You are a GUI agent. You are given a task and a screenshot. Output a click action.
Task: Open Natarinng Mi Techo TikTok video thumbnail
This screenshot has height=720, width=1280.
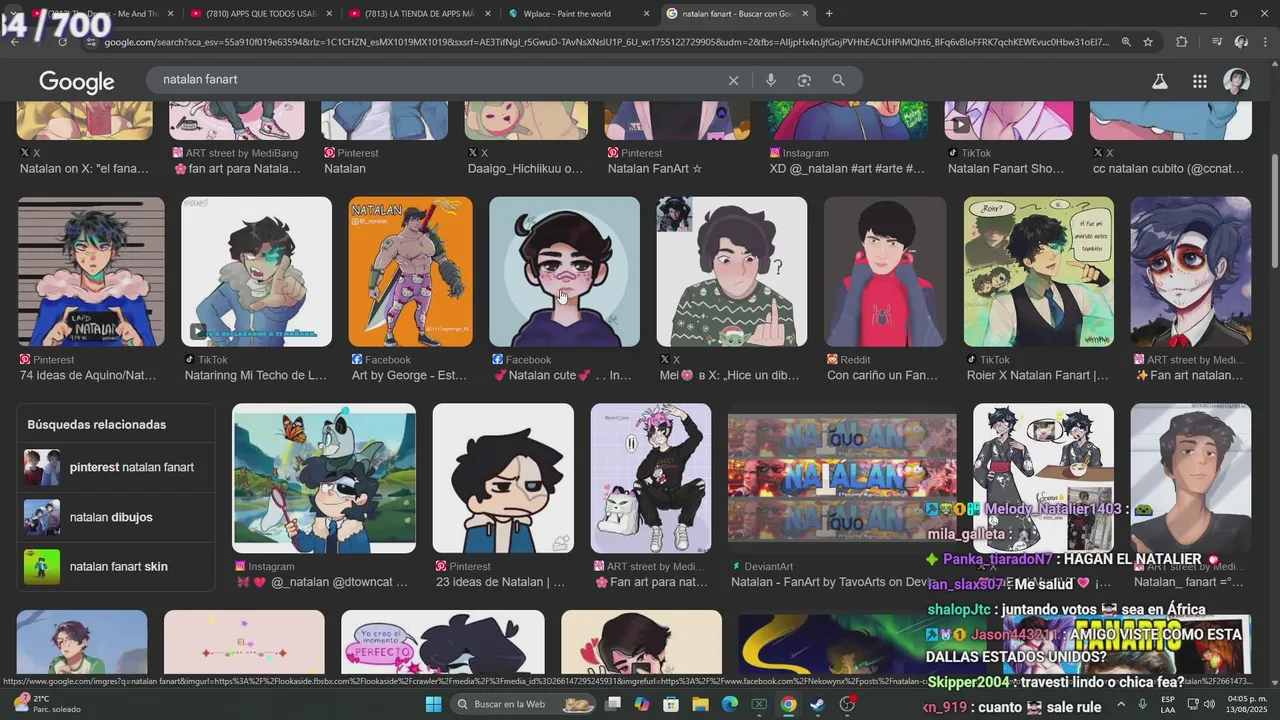tap(256, 271)
